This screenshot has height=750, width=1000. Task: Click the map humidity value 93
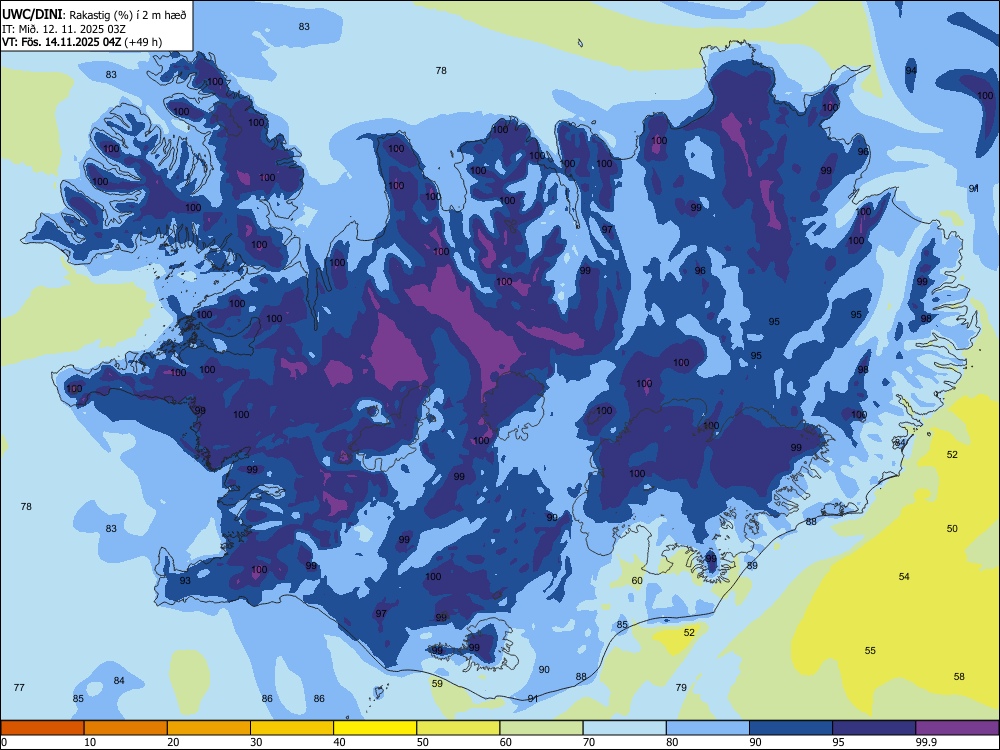click(x=185, y=580)
